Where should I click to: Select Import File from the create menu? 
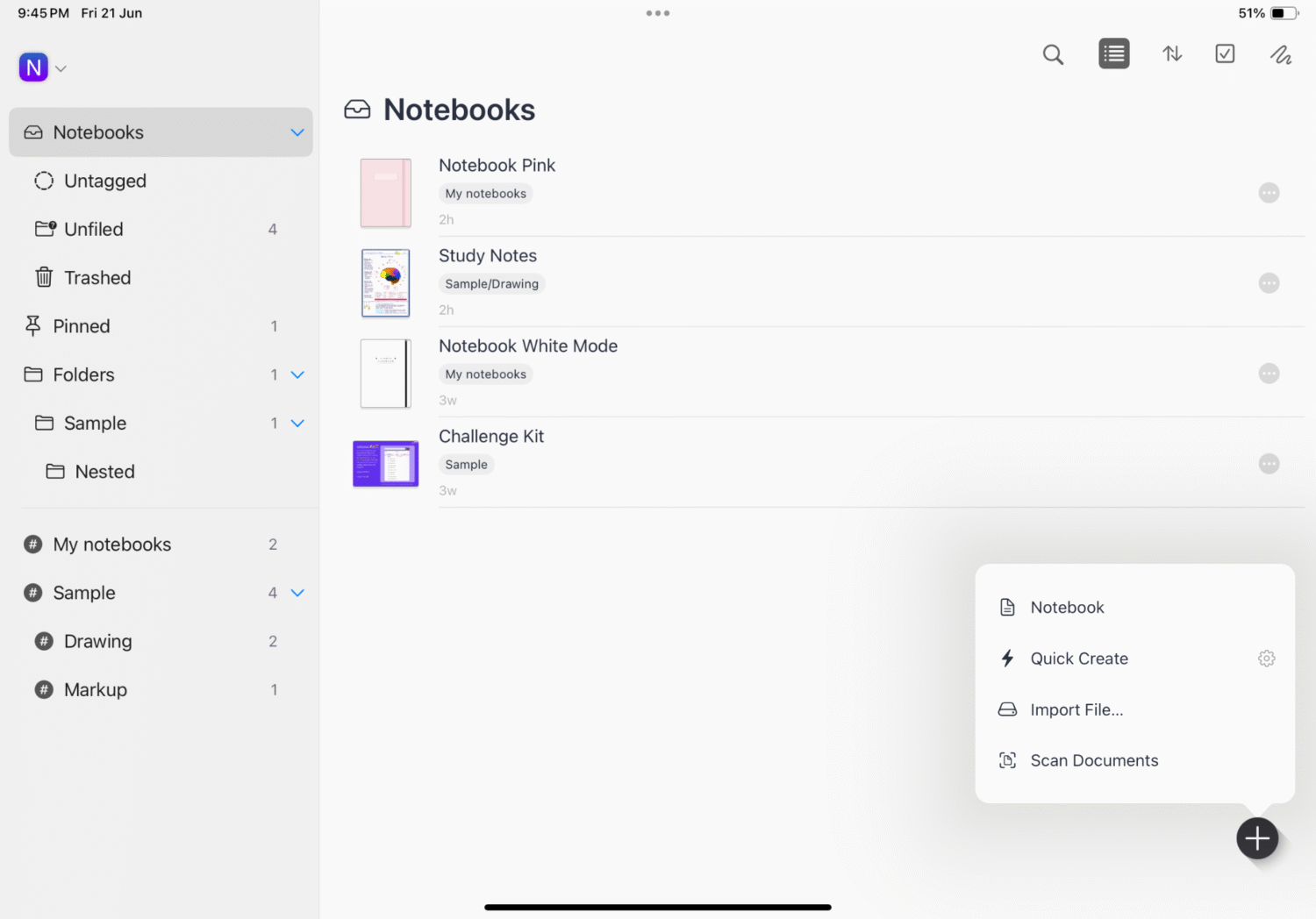coord(1077,709)
